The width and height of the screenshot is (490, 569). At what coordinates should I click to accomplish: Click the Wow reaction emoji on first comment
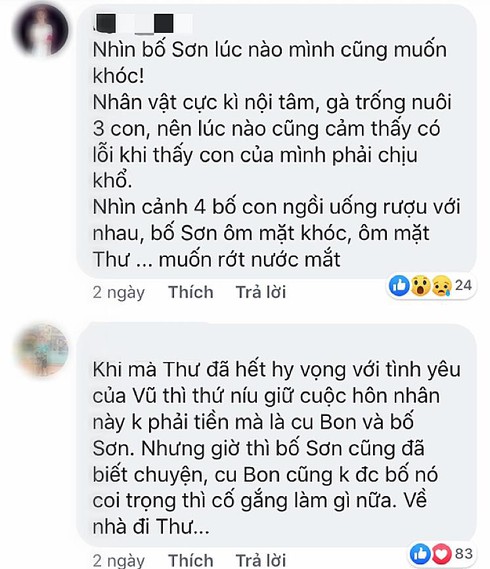(x=421, y=286)
